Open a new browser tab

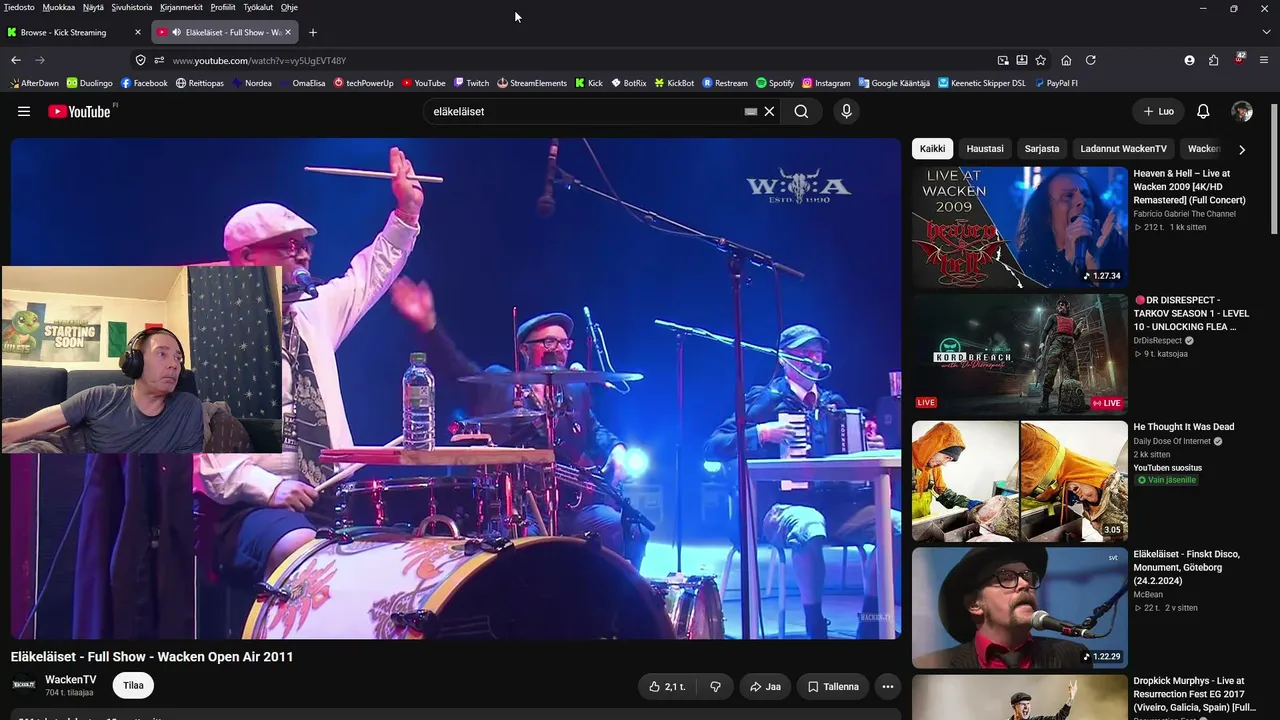click(313, 32)
